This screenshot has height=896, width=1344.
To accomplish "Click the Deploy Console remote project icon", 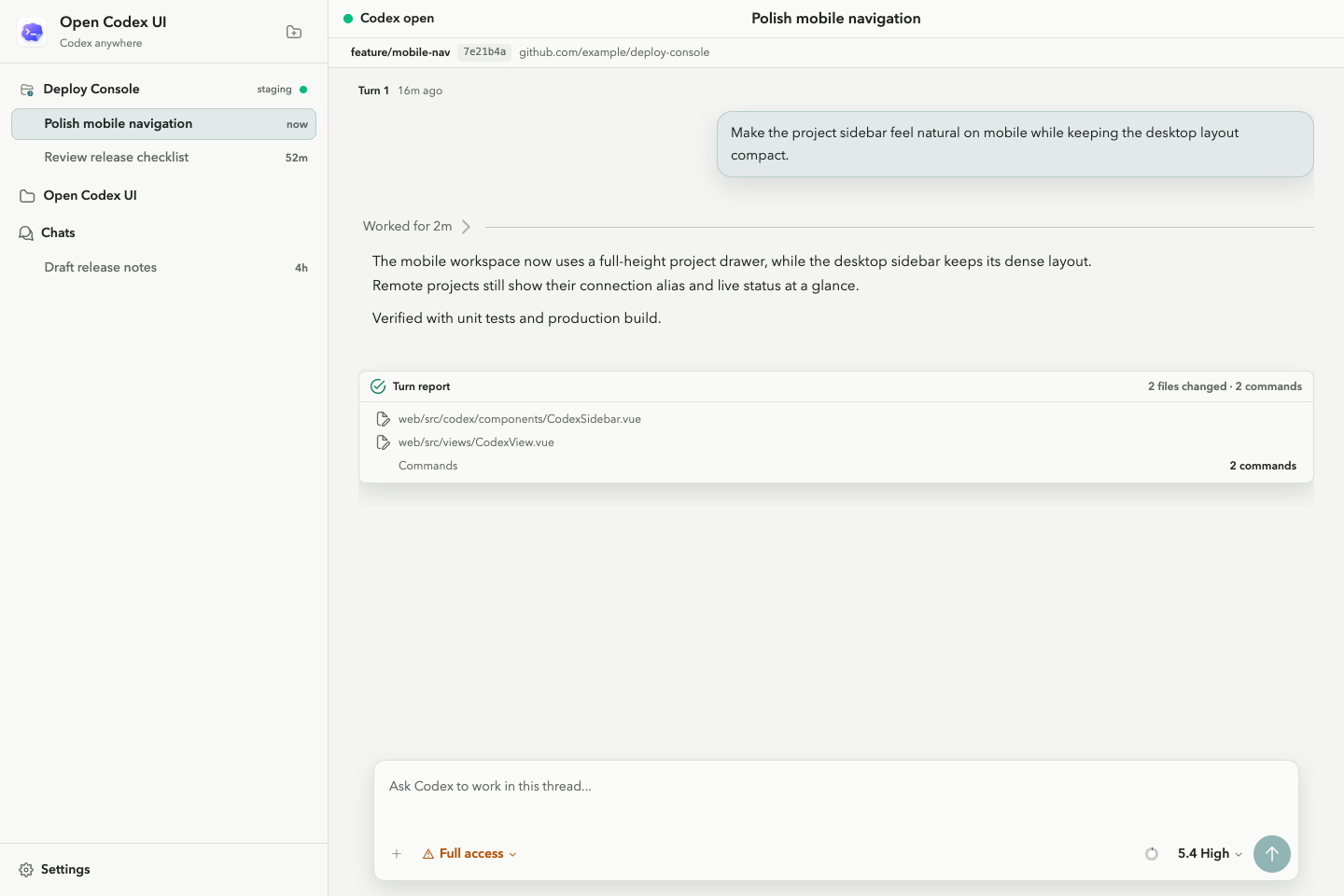I will [27, 90].
